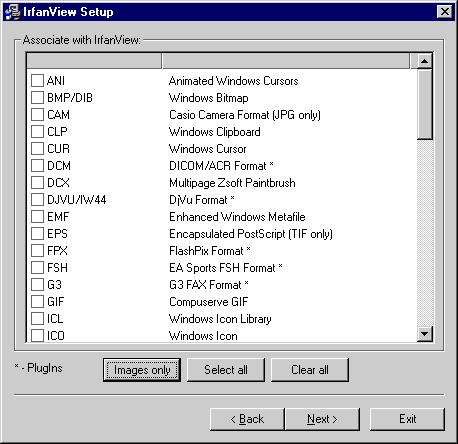This screenshot has width=458, height=444.
Task: Select the 'Animated Windows Cursors' description
Action: tap(234, 81)
